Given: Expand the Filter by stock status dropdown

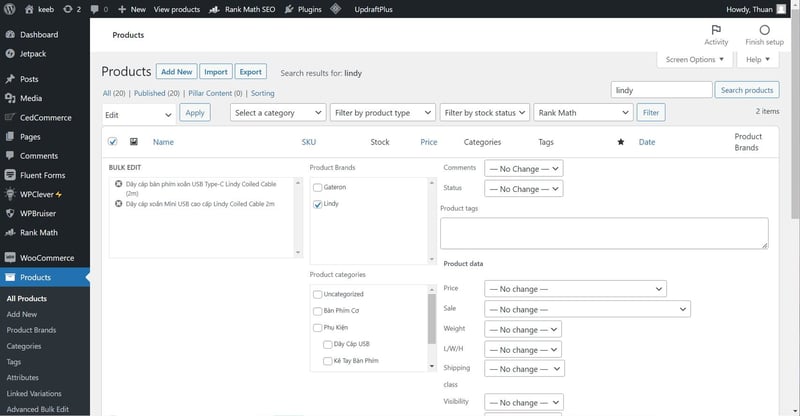Looking at the screenshot, I should [484, 113].
